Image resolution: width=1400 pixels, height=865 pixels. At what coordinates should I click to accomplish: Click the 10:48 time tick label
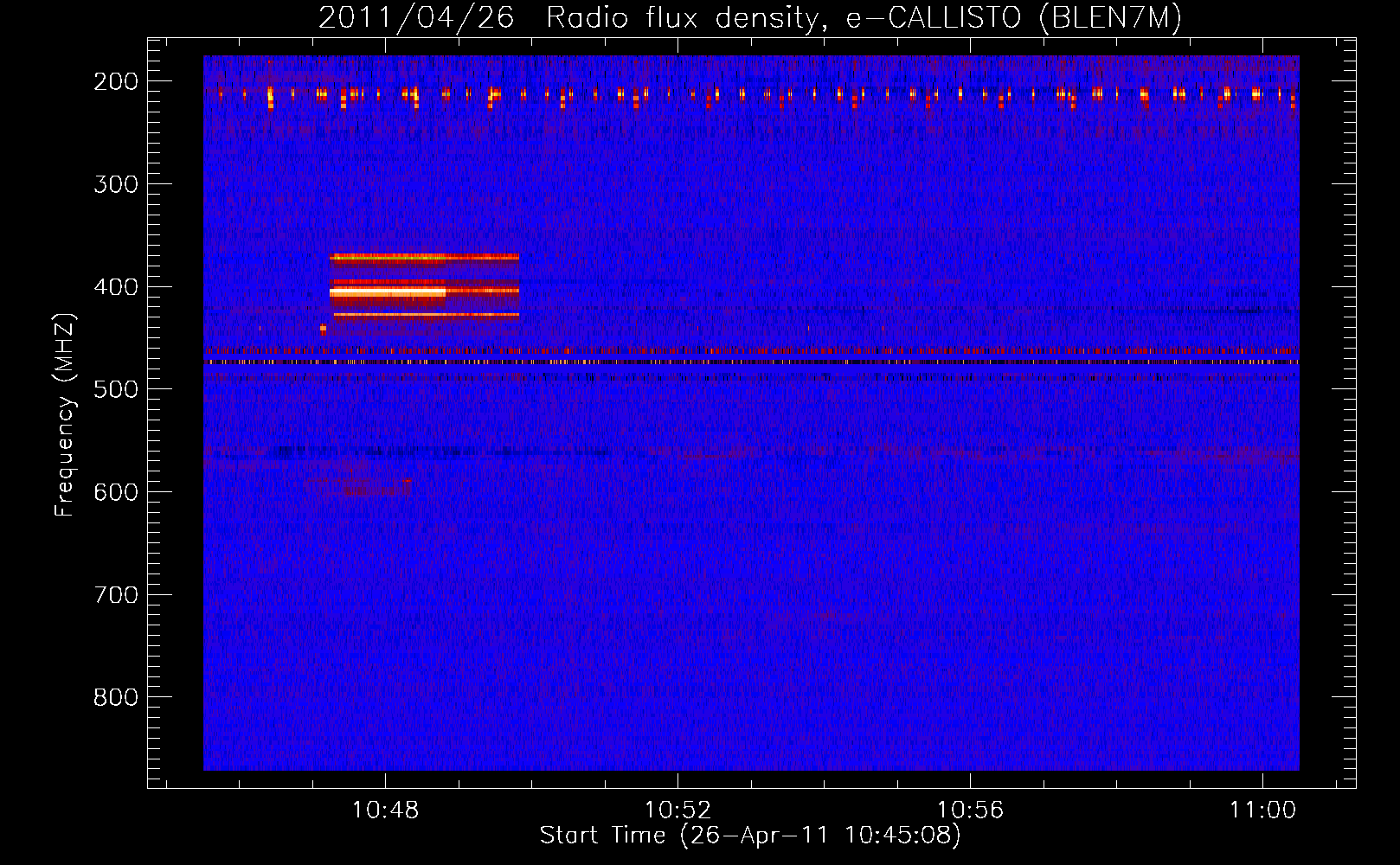[385, 810]
